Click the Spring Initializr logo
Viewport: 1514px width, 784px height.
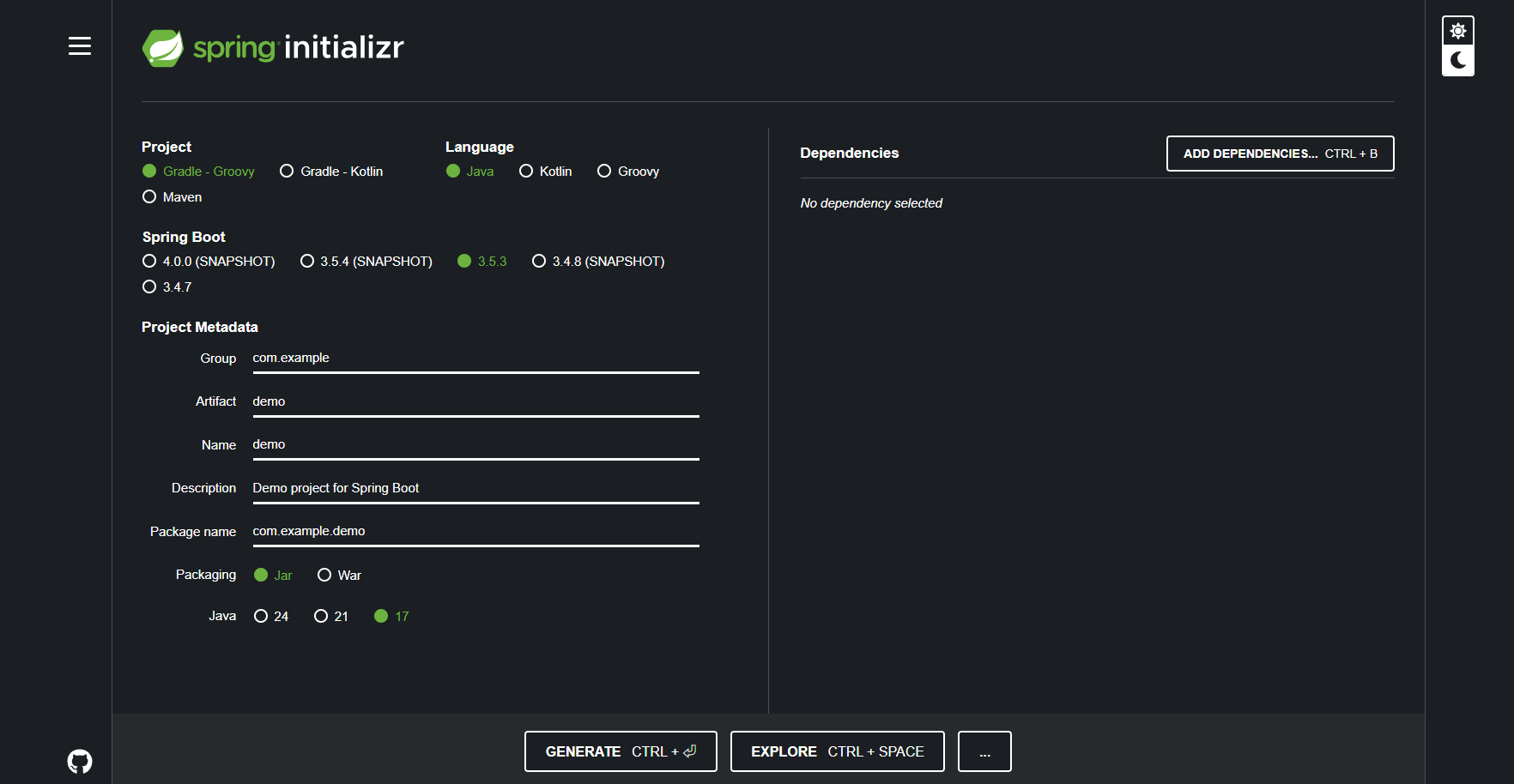click(x=273, y=47)
